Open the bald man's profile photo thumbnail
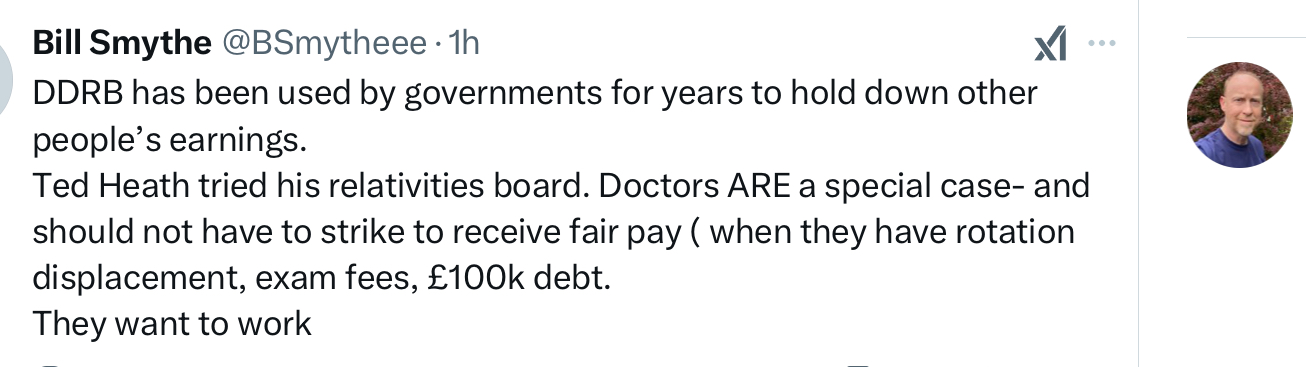The width and height of the screenshot is (1306, 367). click(1240, 113)
